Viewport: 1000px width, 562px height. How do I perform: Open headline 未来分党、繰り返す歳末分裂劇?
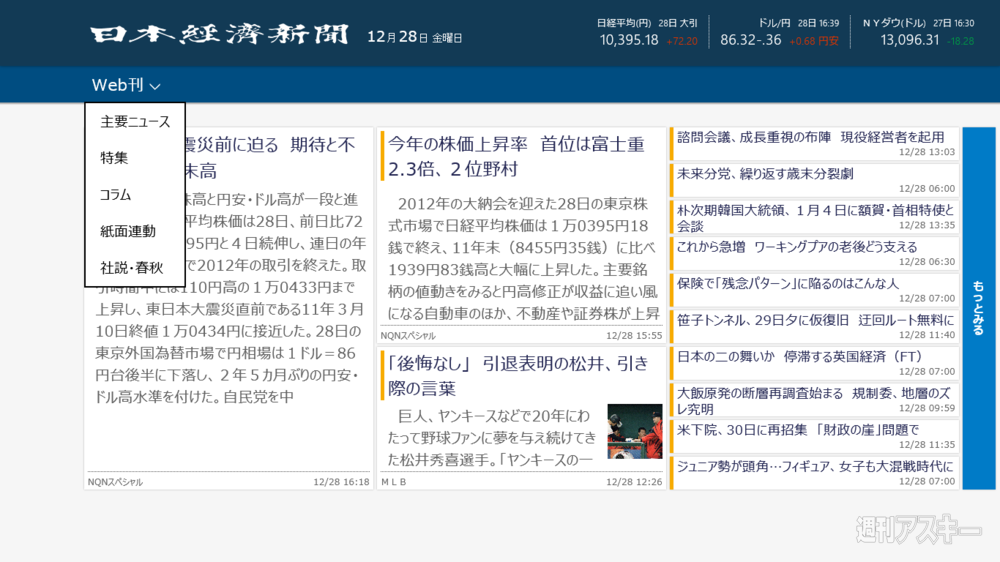point(814,181)
